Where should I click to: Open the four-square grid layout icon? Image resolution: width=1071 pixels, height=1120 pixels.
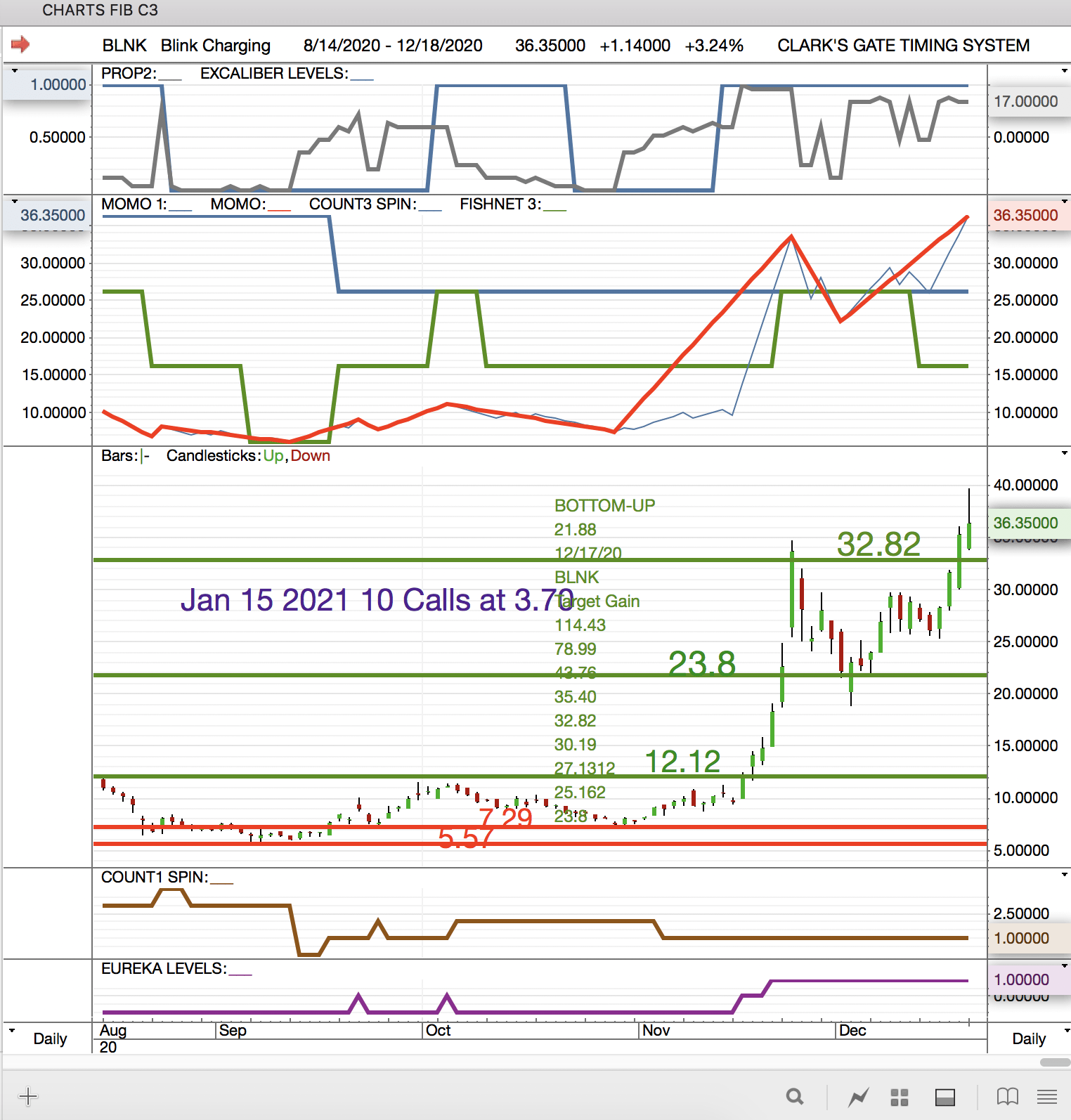point(900,1097)
